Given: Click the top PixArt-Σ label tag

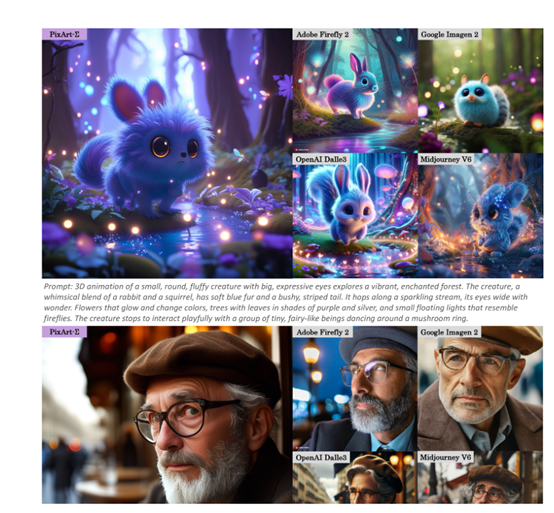Looking at the screenshot, I should [64, 34].
